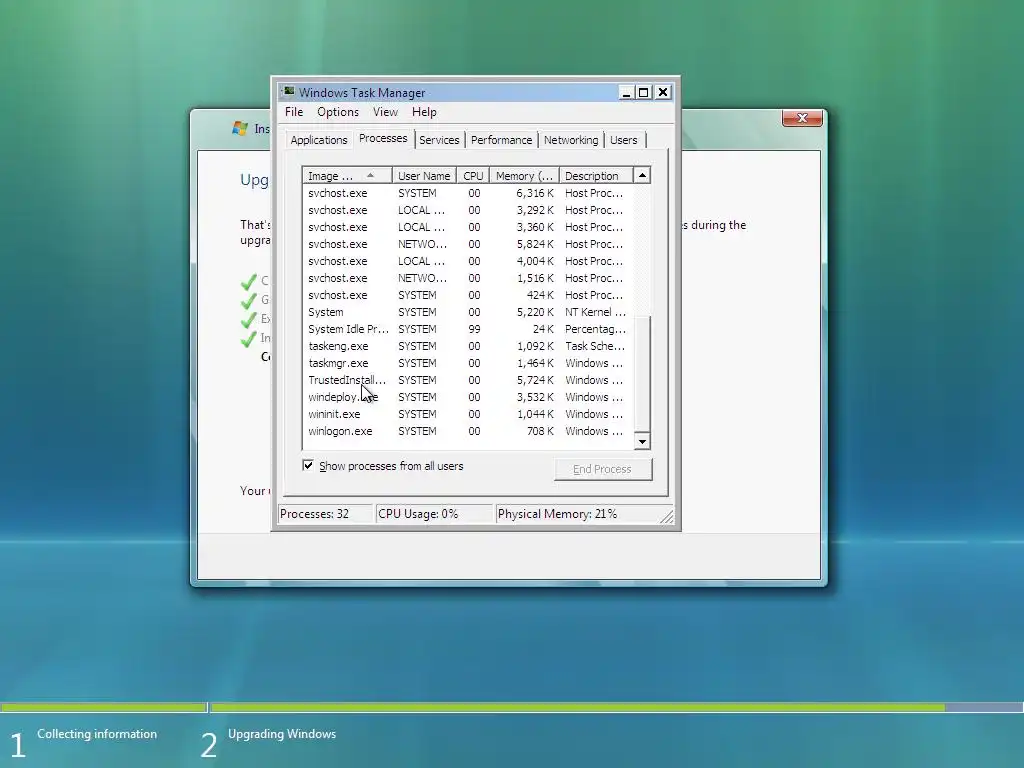This screenshot has width=1024, height=768.
Task: Click the Collecting information step label
Action: [97, 734]
